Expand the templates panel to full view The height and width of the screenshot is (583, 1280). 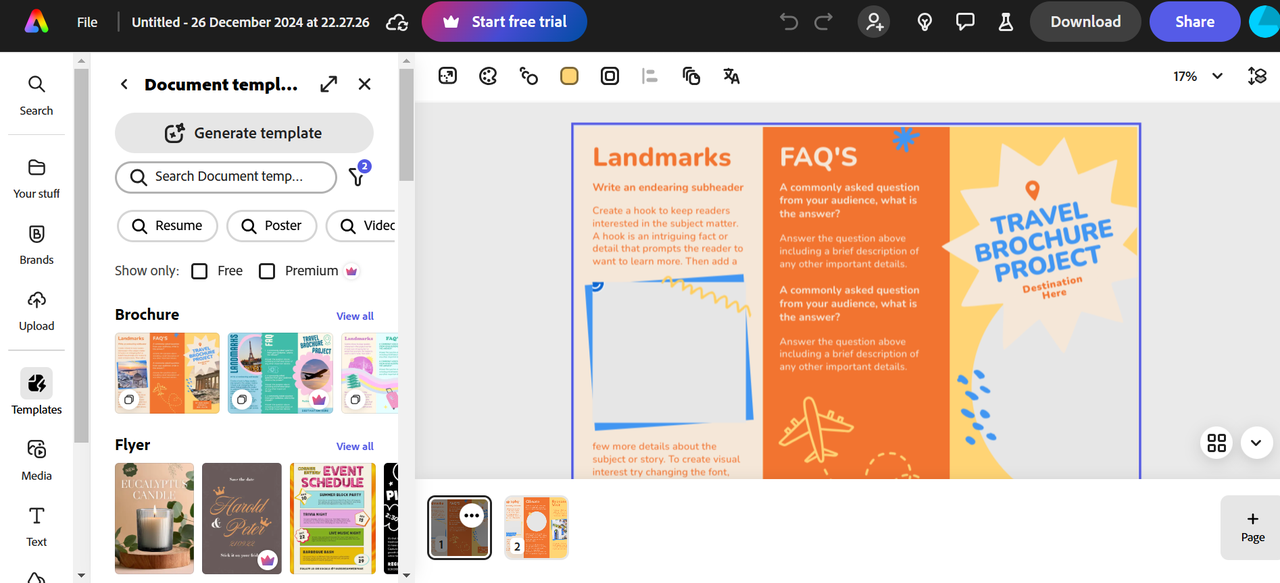(329, 85)
